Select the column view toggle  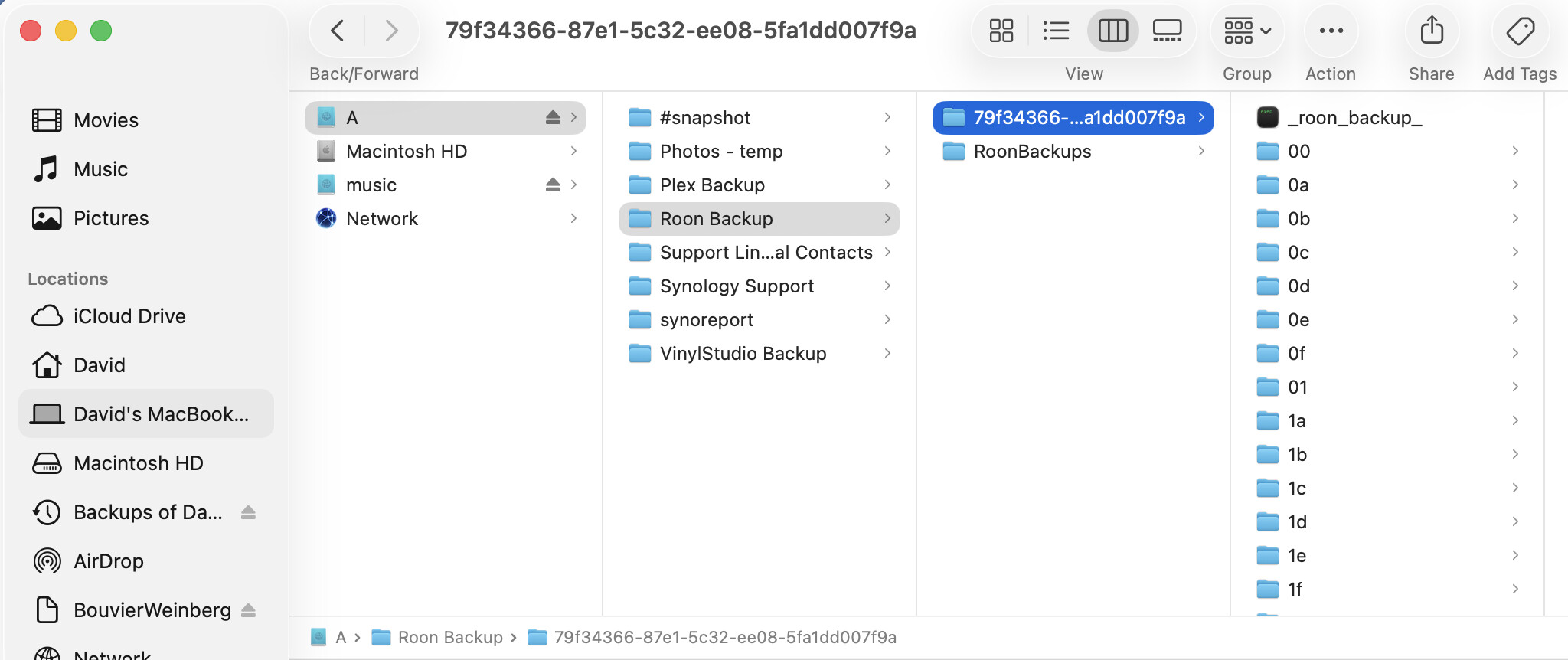[1112, 31]
